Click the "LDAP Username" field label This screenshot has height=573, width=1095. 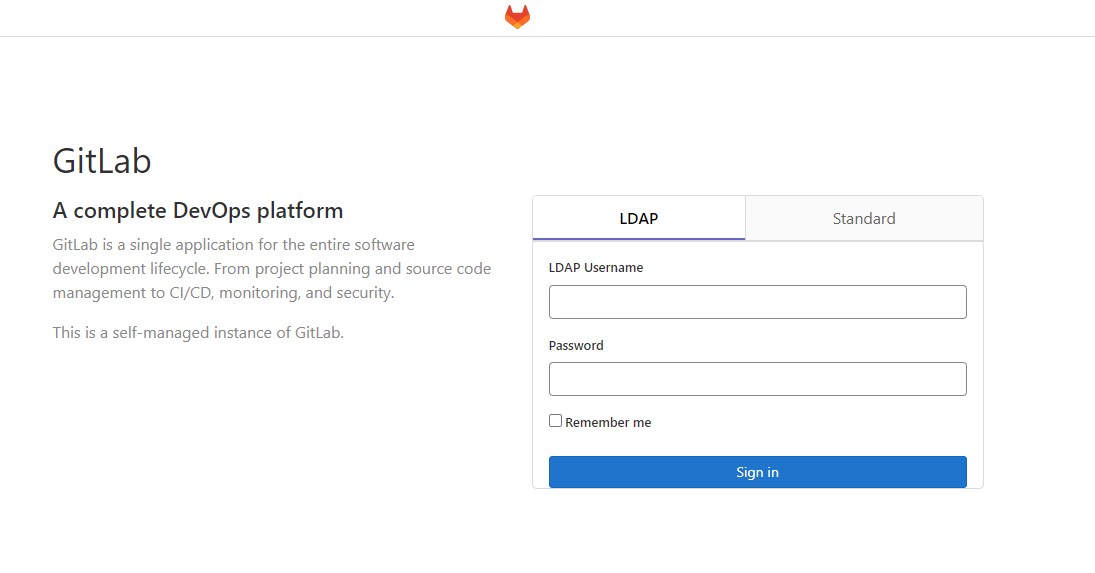(596, 268)
